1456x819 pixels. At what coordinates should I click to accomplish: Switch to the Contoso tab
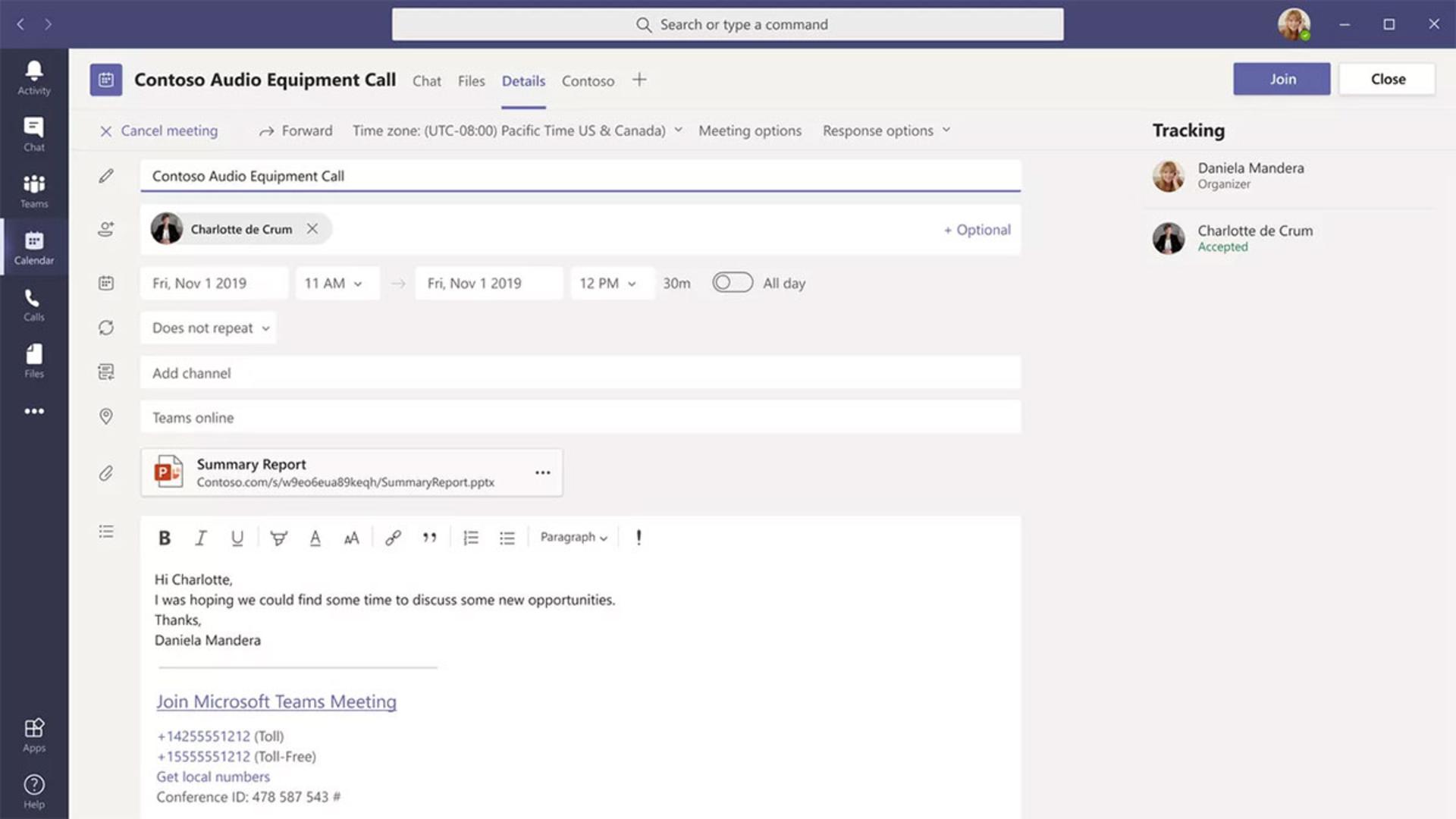[x=588, y=81]
